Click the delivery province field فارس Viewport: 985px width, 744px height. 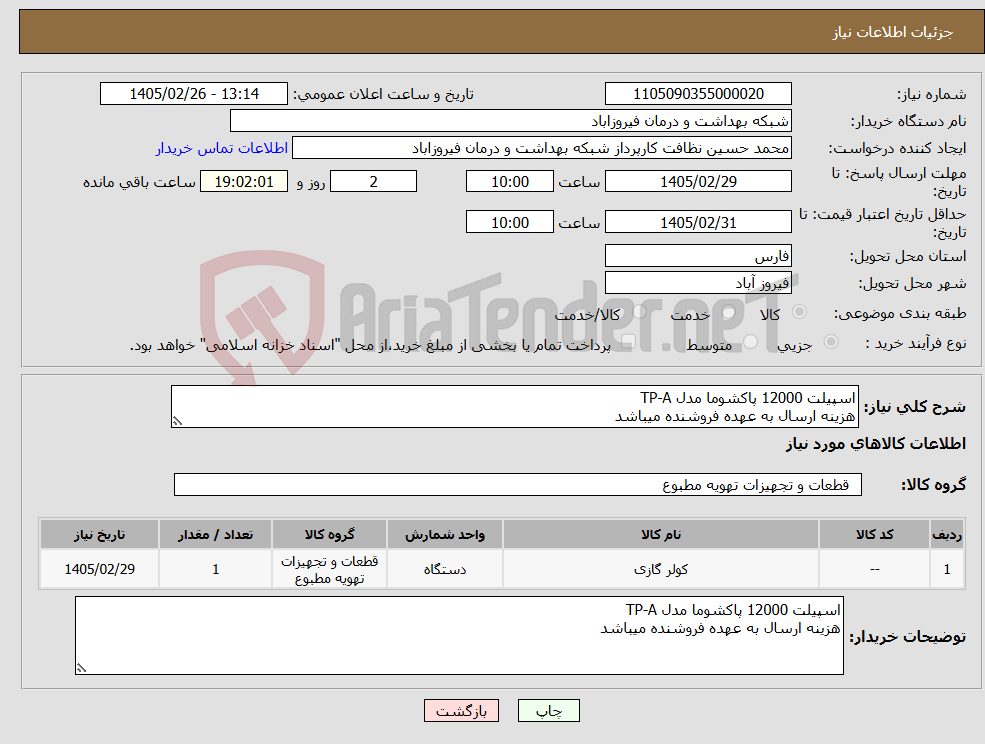[698, 256]
